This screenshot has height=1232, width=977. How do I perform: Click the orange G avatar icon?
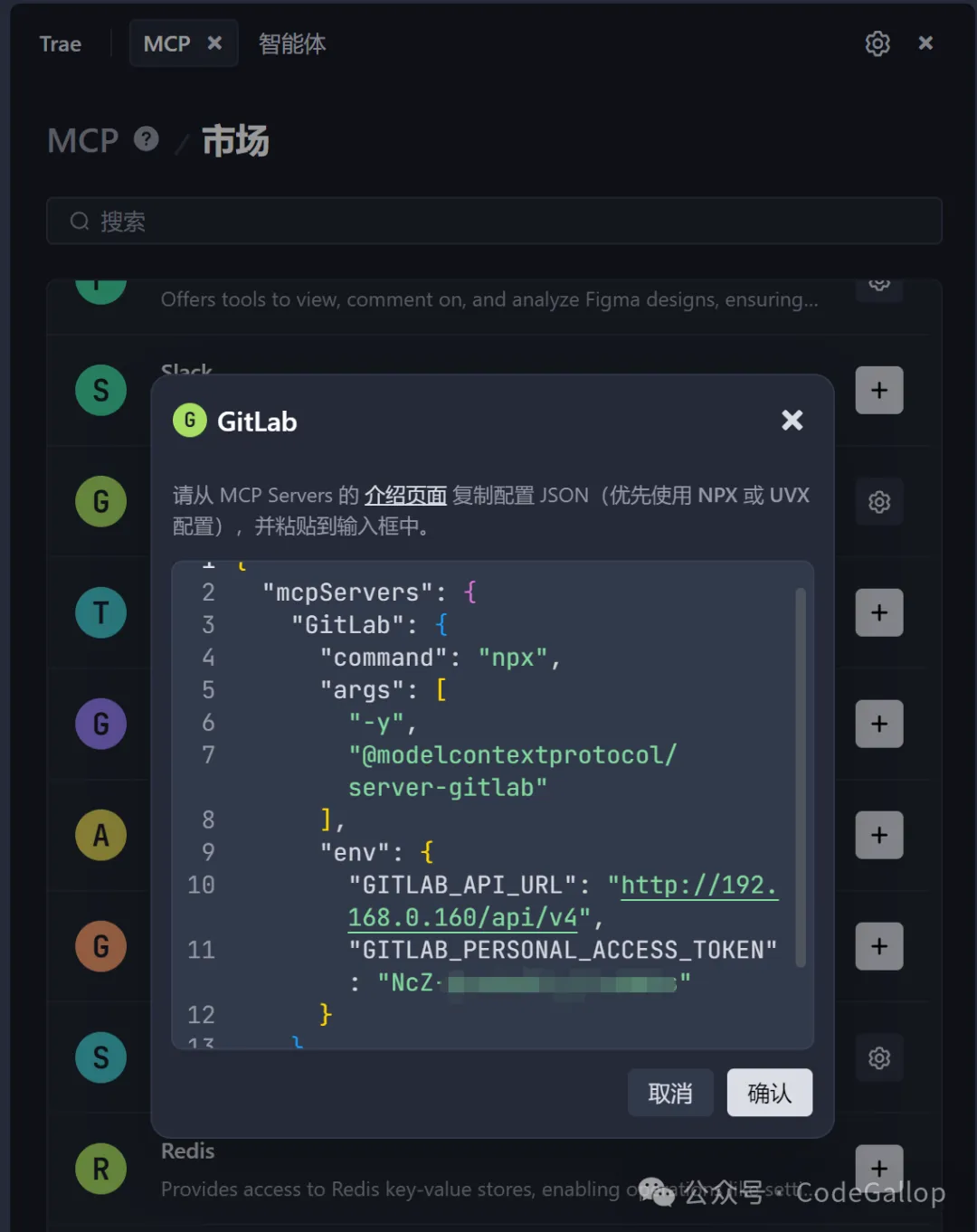[100, 946]
